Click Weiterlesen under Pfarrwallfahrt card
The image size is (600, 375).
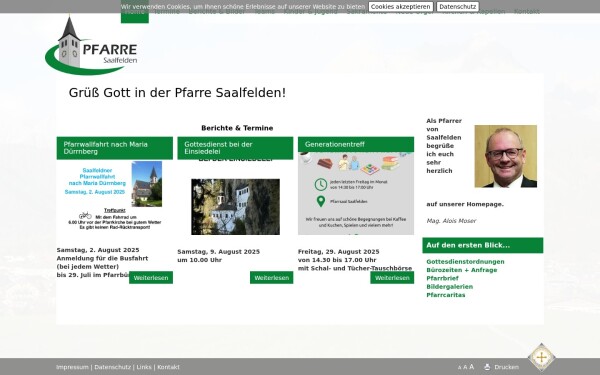click(x=151, y=278)
